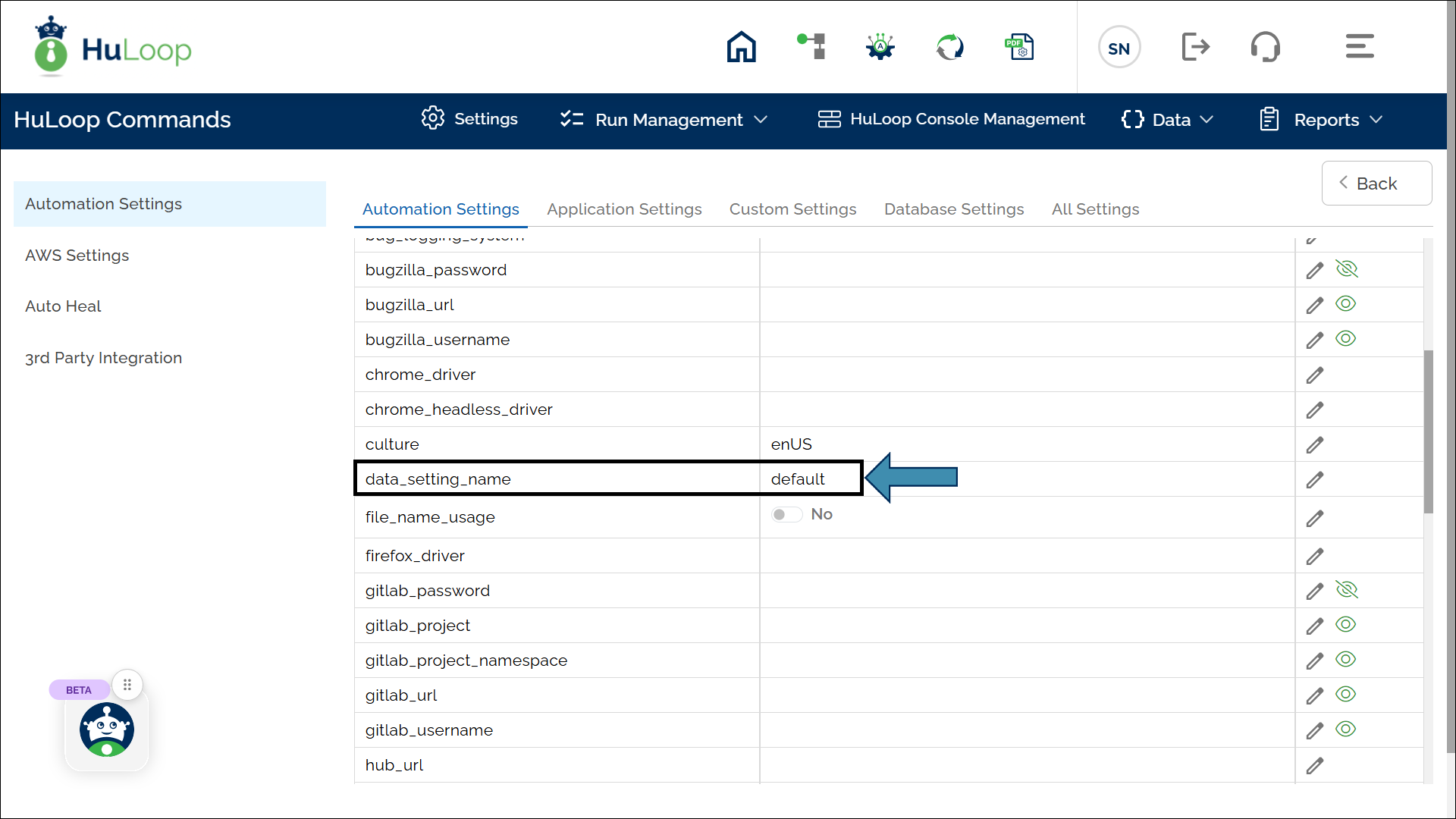
Task: Click the automation gear bot icon
Action: pyautogui.click(x=880, y=47)
